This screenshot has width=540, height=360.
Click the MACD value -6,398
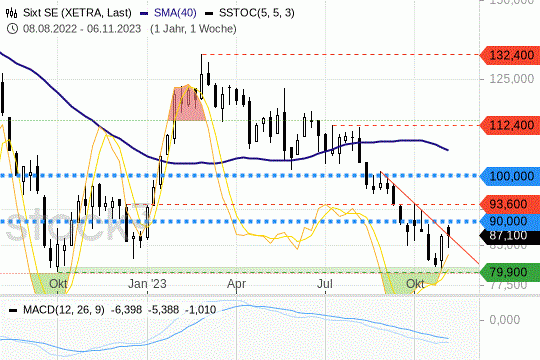click(x=126, y=310)
